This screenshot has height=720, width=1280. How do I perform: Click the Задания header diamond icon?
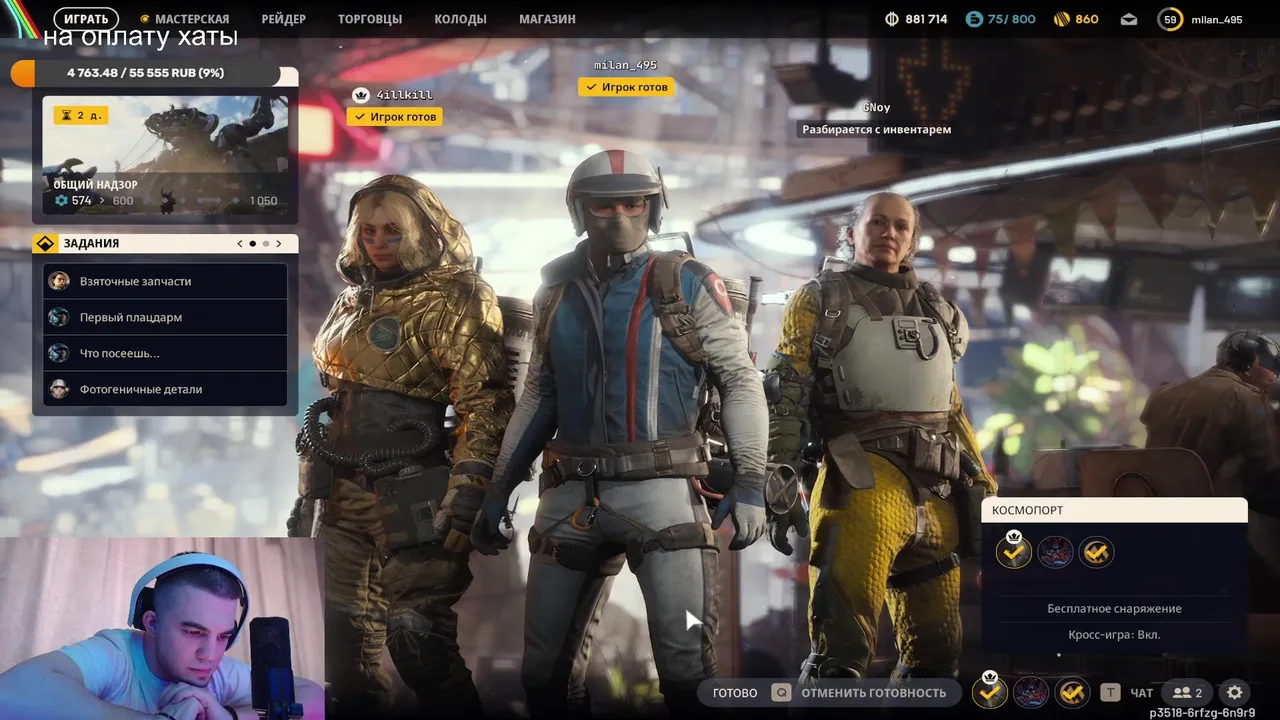tap(46, 243)
